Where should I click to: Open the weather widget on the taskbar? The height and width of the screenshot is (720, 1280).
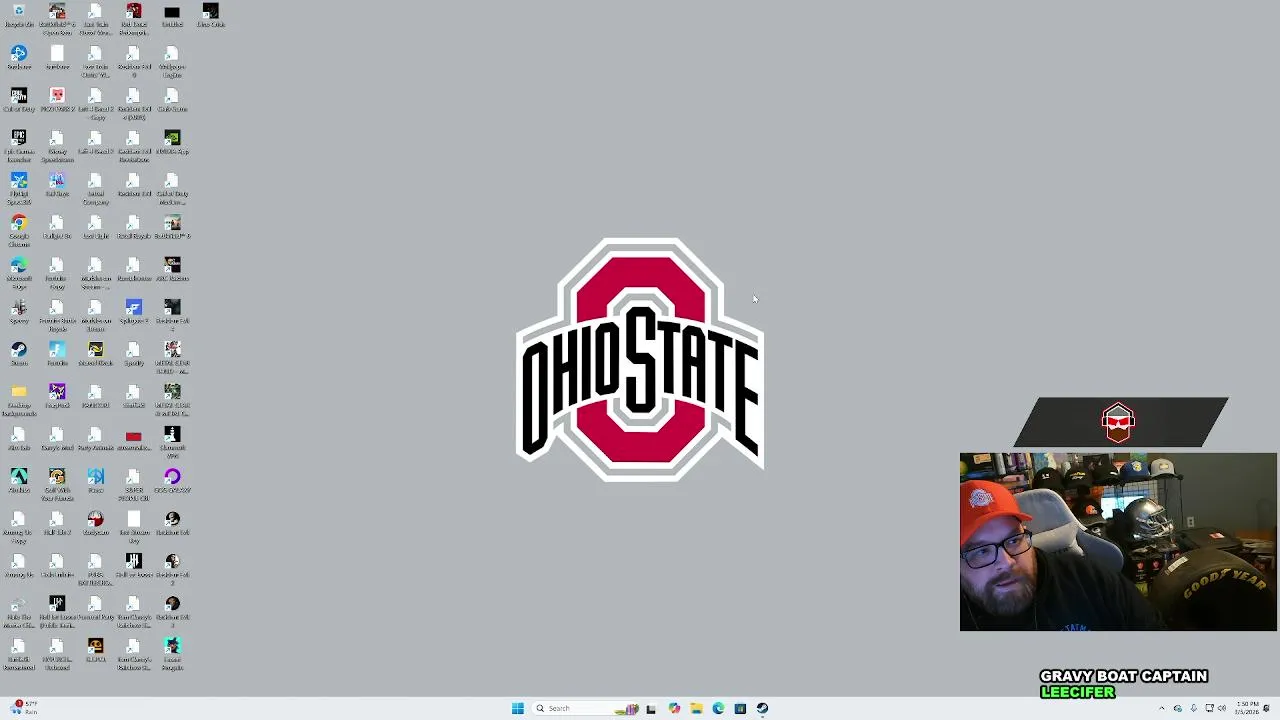tap(26, 708)
